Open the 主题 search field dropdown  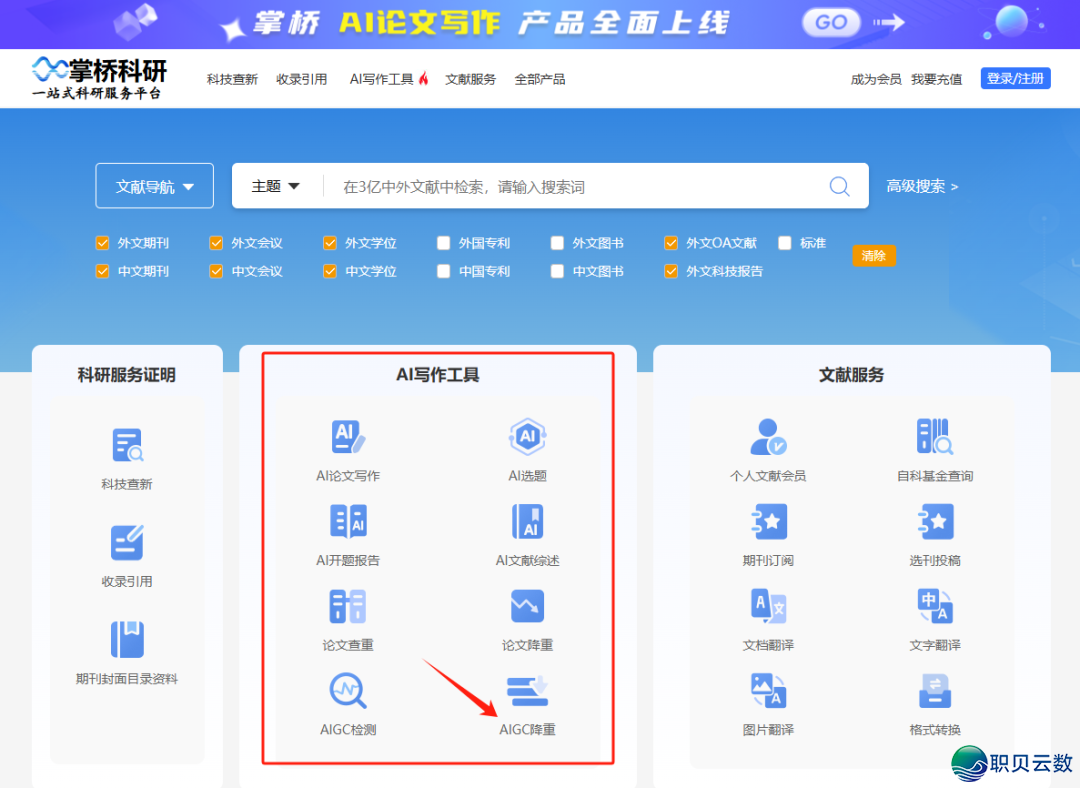(276, 187)
